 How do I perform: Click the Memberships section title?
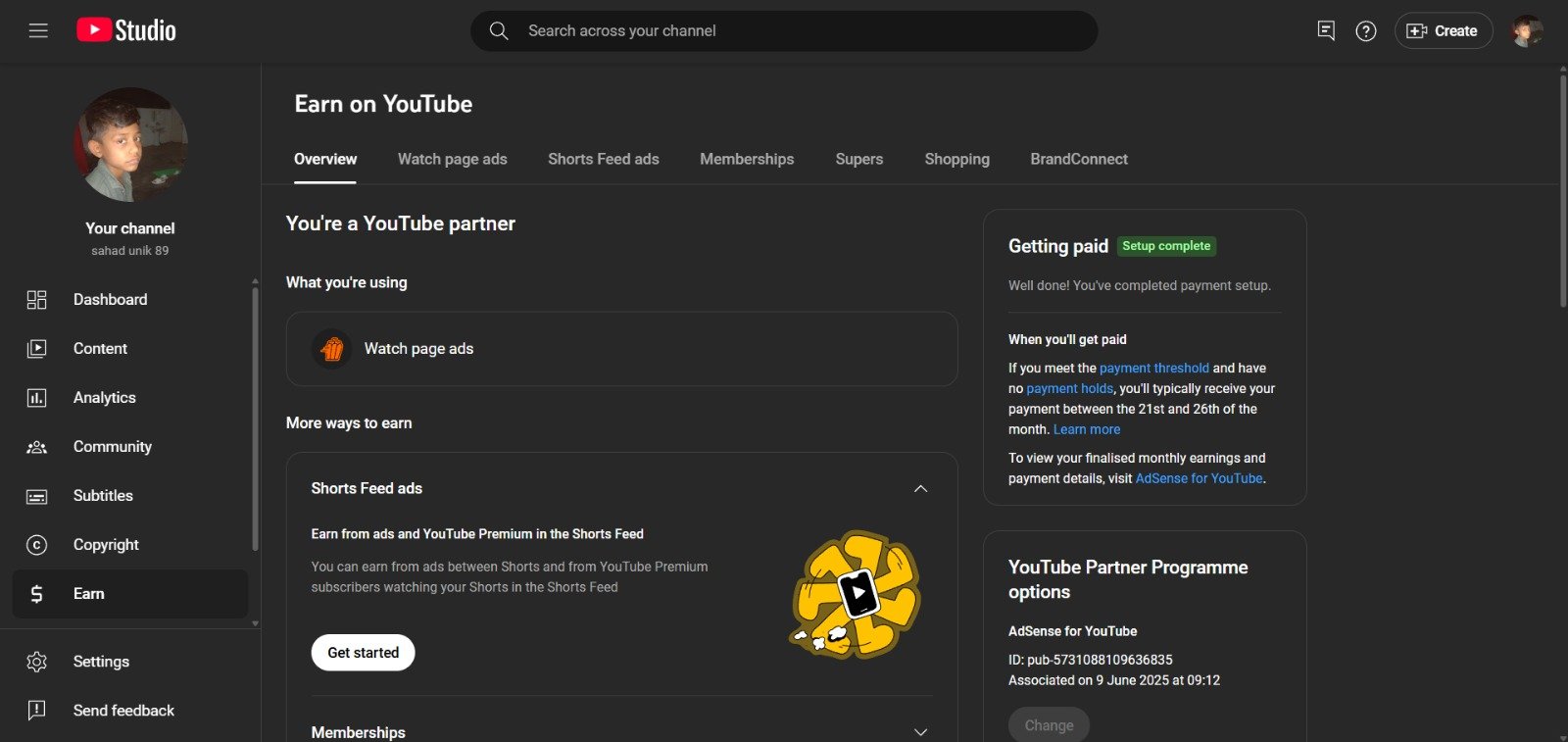coord(358,732)
